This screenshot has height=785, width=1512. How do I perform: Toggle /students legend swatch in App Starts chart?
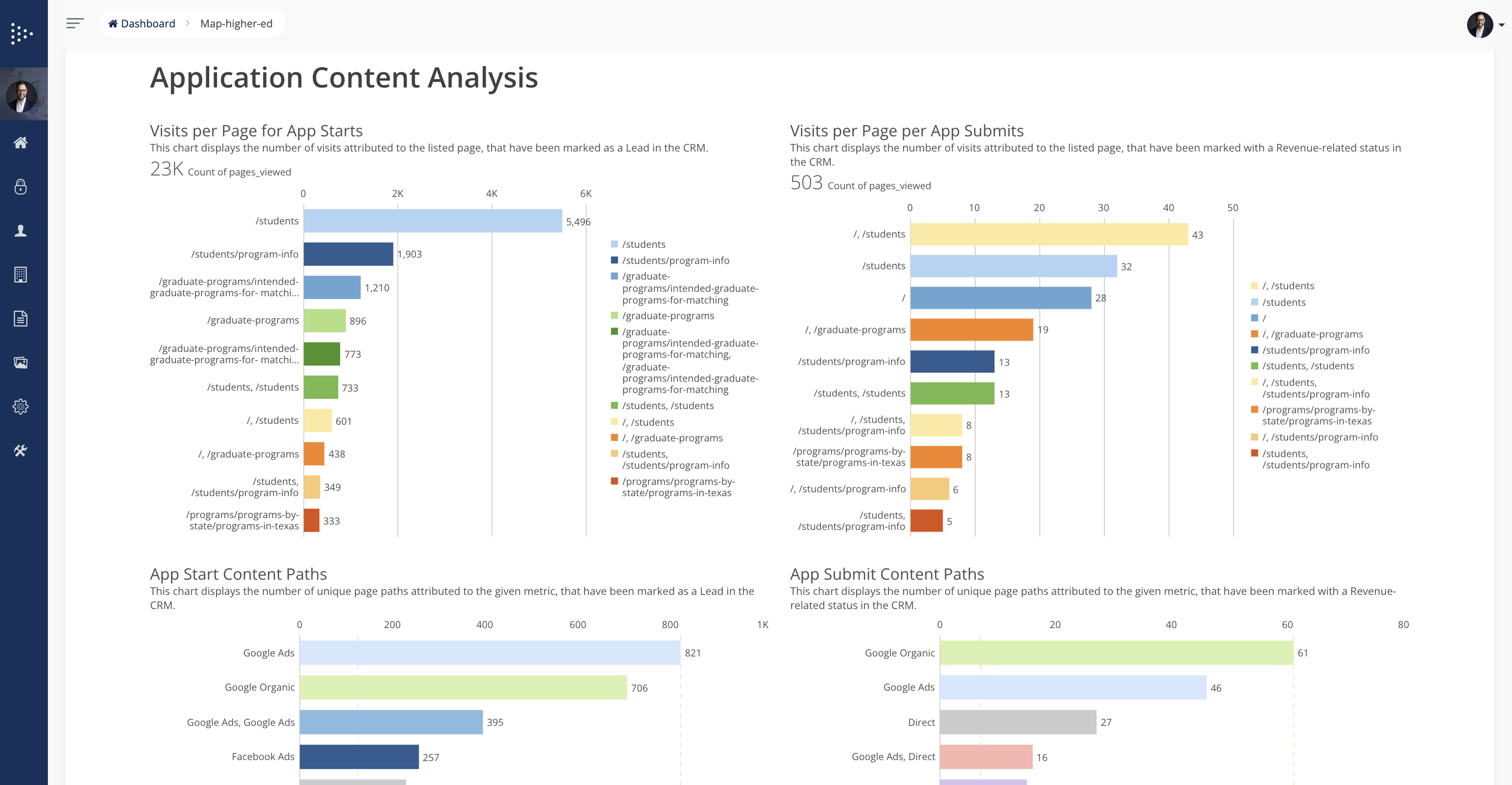(x=614, y=243)
